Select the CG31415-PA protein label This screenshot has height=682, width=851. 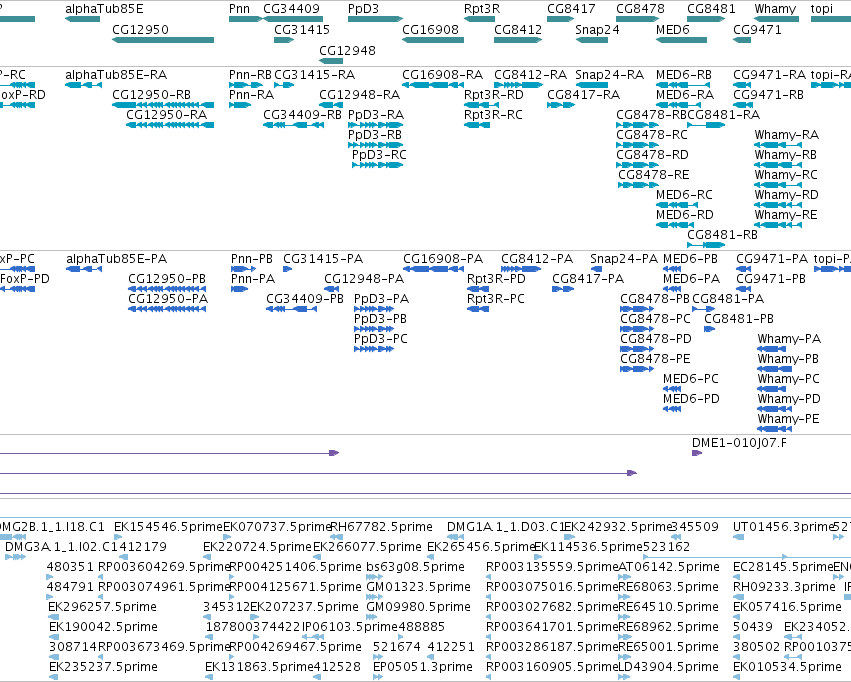tap(323, 259)
